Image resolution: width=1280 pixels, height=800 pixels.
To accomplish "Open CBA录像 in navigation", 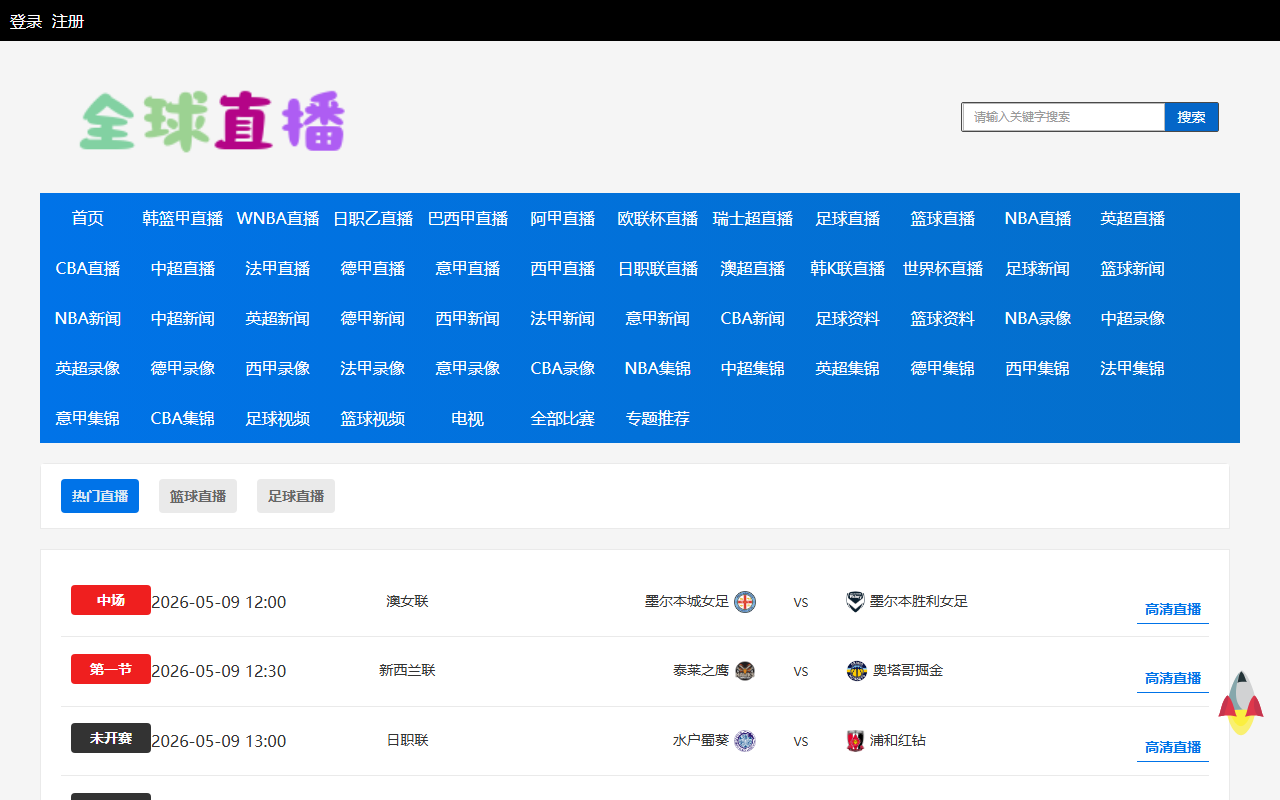I will (563, 368).
